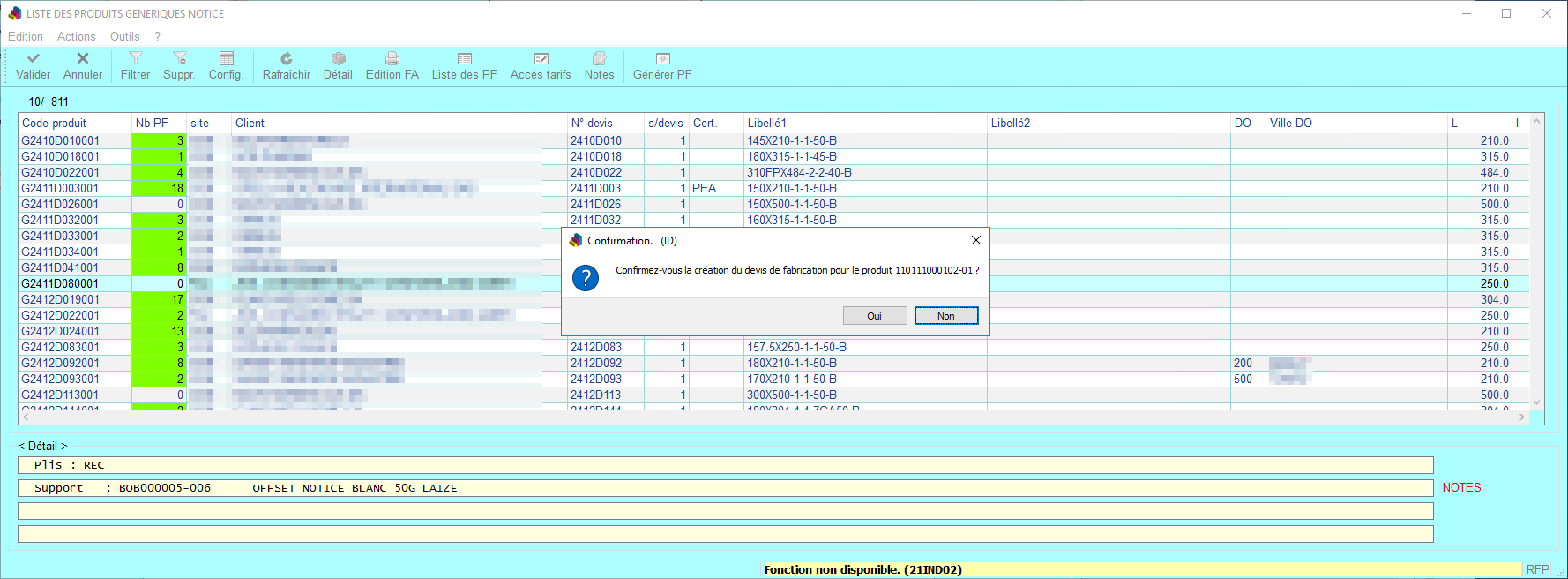Select product code G2412D083001

[x=61, y=347]
